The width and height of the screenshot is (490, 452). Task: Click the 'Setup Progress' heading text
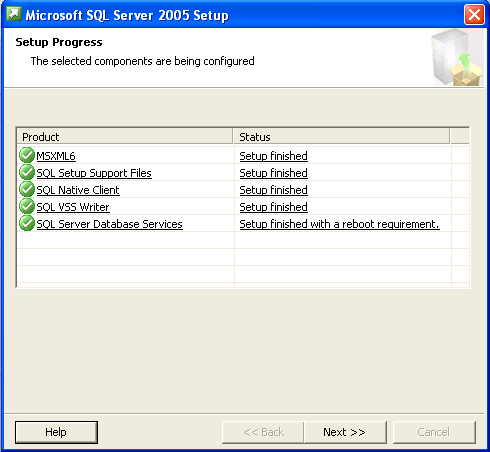59,42
